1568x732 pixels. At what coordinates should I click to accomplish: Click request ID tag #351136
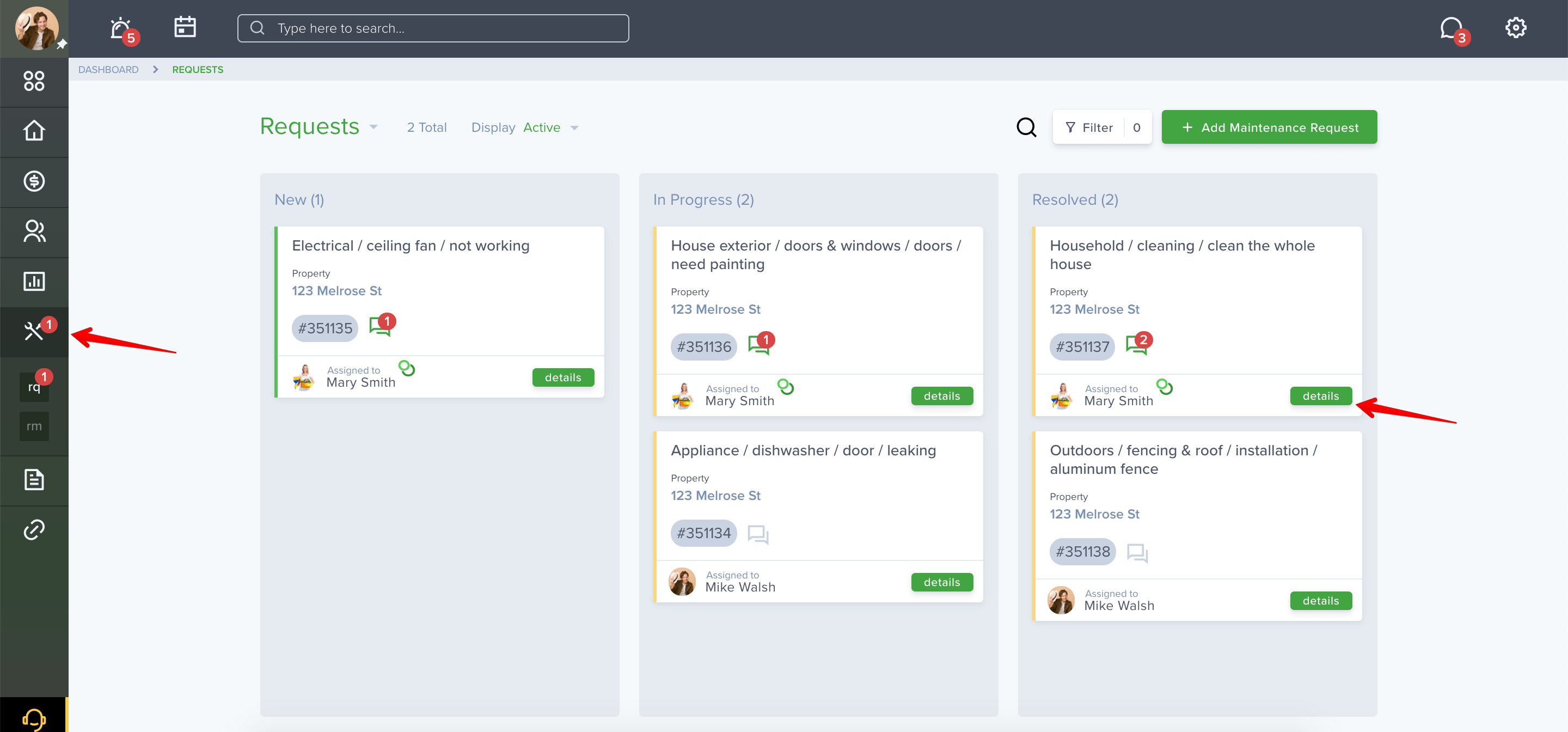coord(705,347)
